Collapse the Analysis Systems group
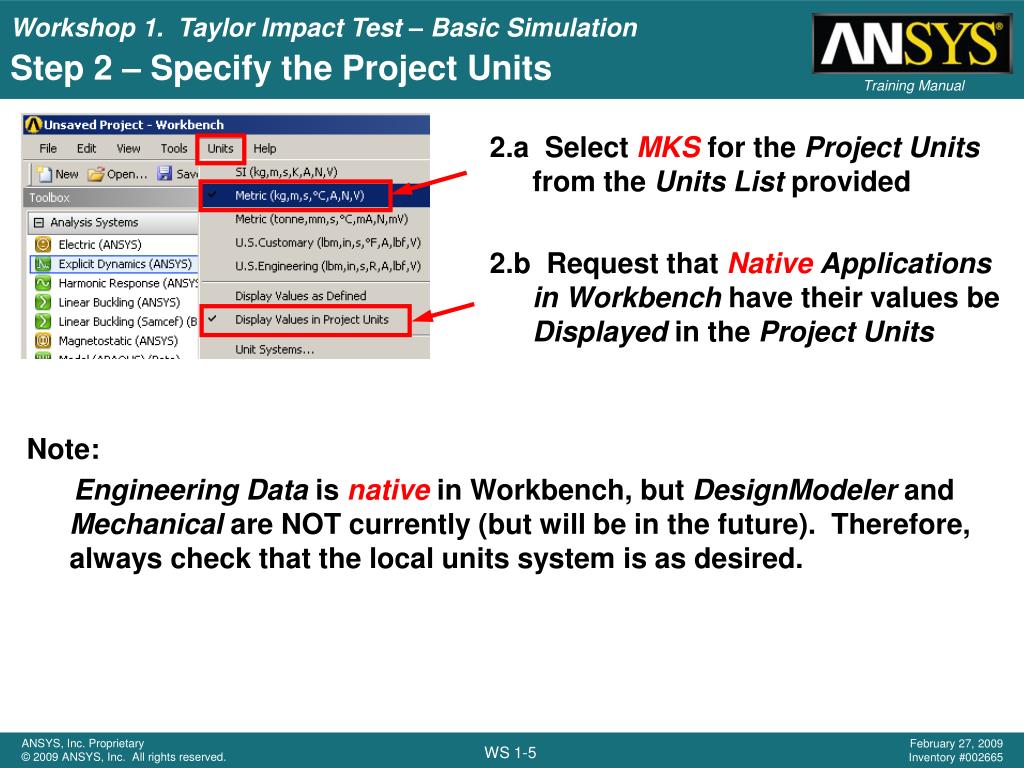This screenshot has width=1024, height=768. point(39,222)
